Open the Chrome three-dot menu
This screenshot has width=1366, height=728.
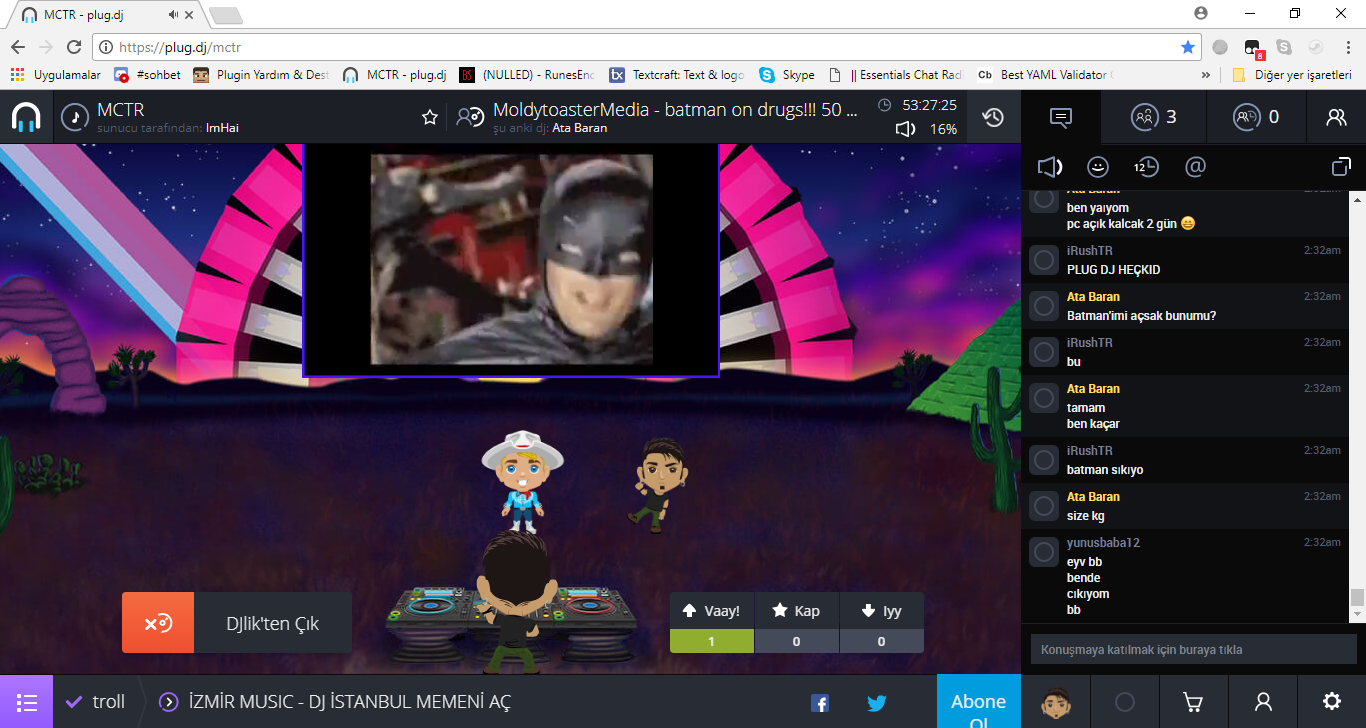point(1346,47)
